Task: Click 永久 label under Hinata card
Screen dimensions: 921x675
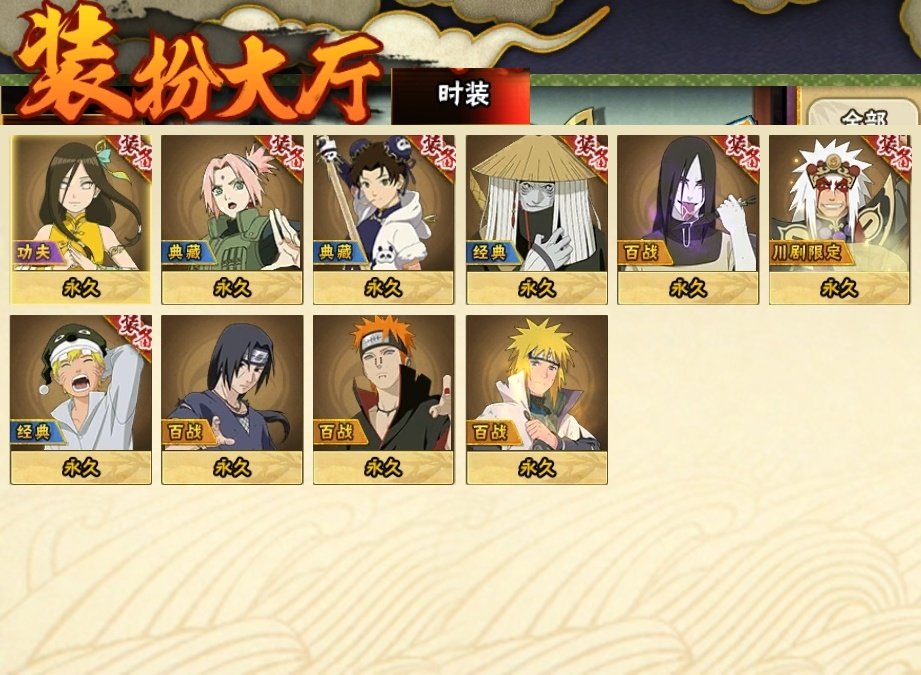Action: [x=80, y=288]
